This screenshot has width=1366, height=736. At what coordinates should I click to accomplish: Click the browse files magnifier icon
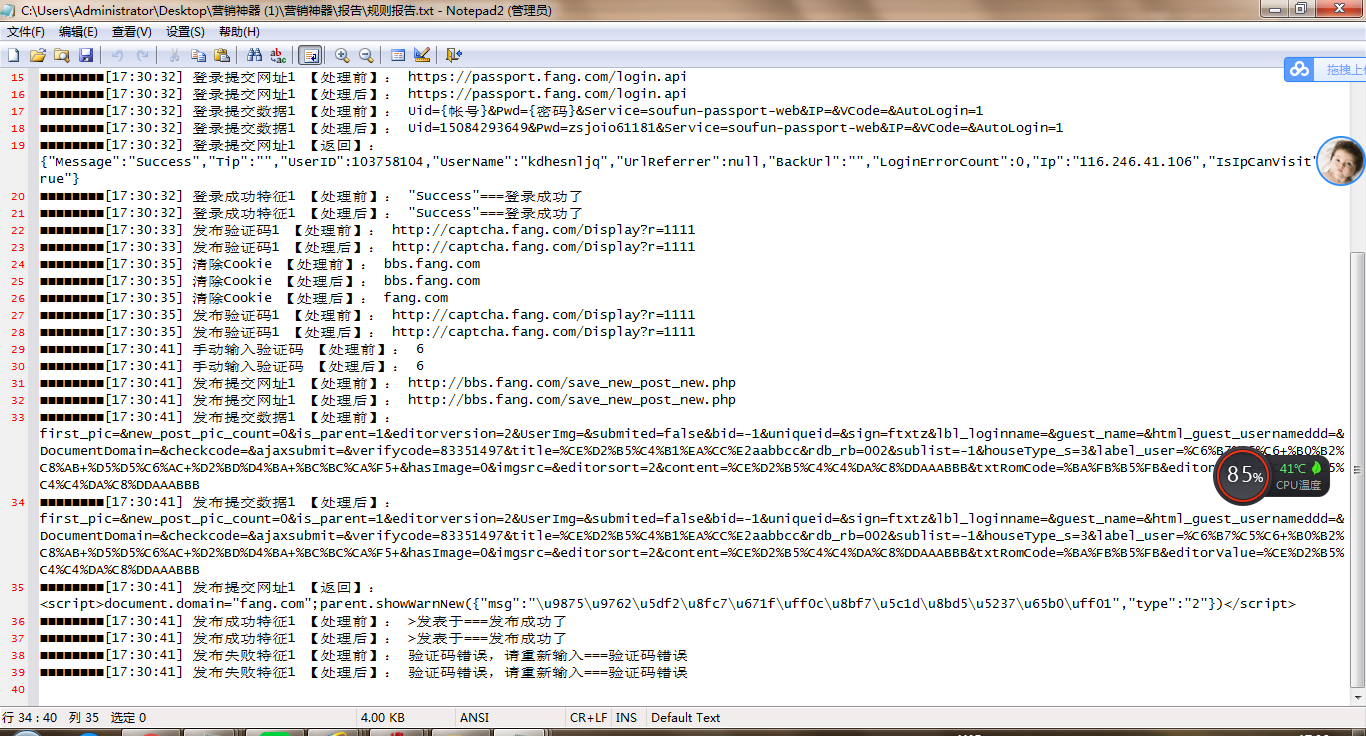[62, 55]
